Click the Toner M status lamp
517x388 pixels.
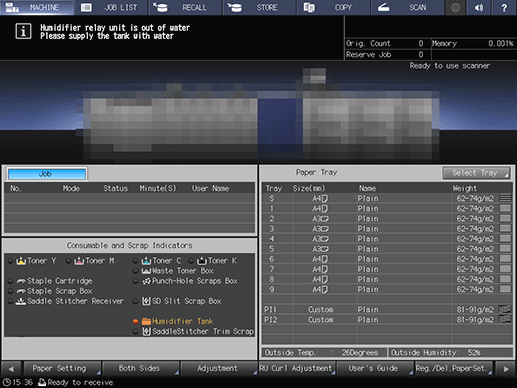[x=69, y=261]
